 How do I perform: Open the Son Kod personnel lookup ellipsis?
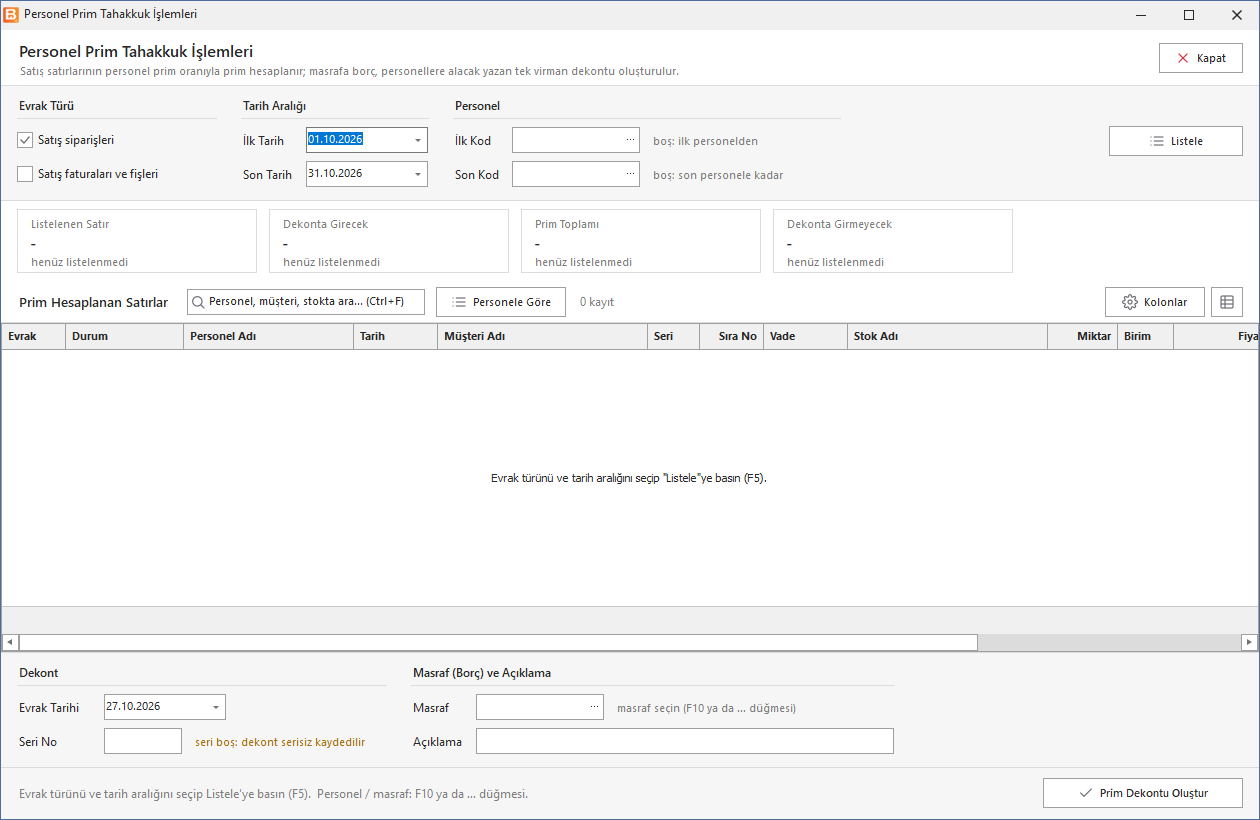coord(630,174)
